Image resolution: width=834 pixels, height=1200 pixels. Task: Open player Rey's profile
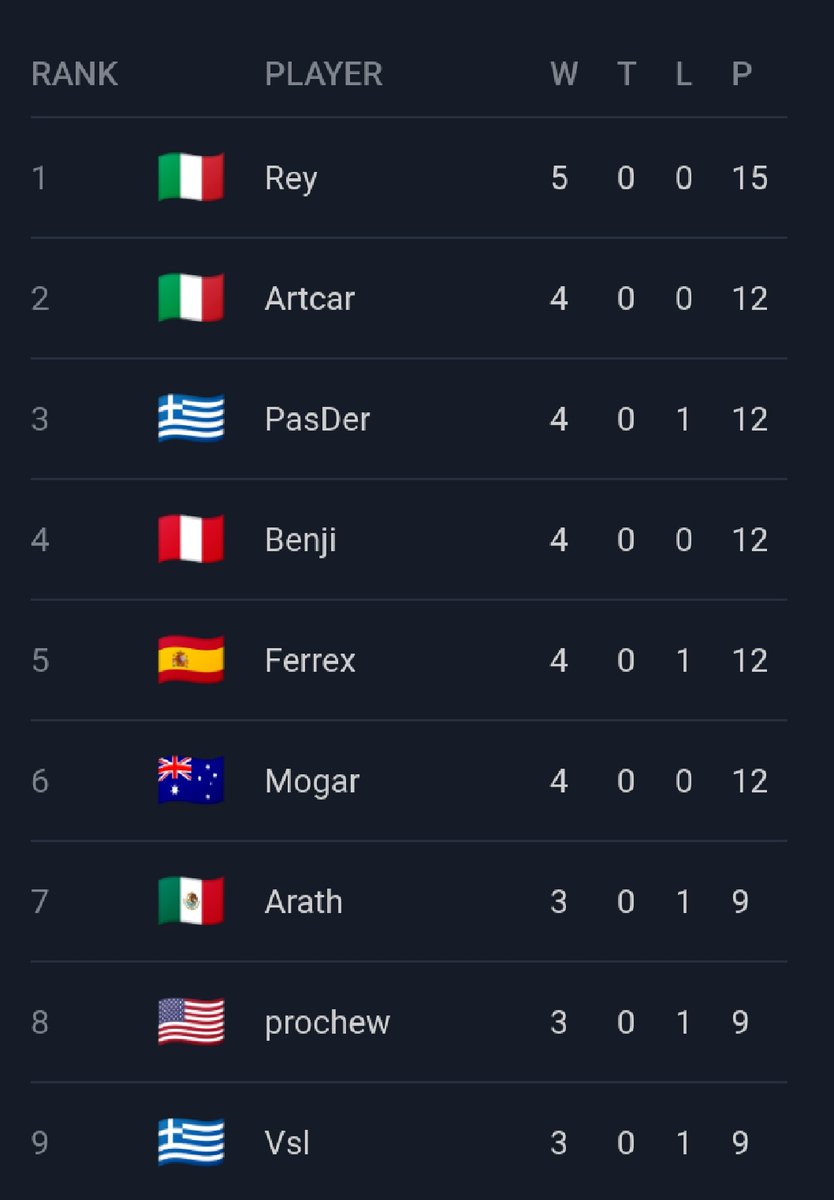click(291, 179)
